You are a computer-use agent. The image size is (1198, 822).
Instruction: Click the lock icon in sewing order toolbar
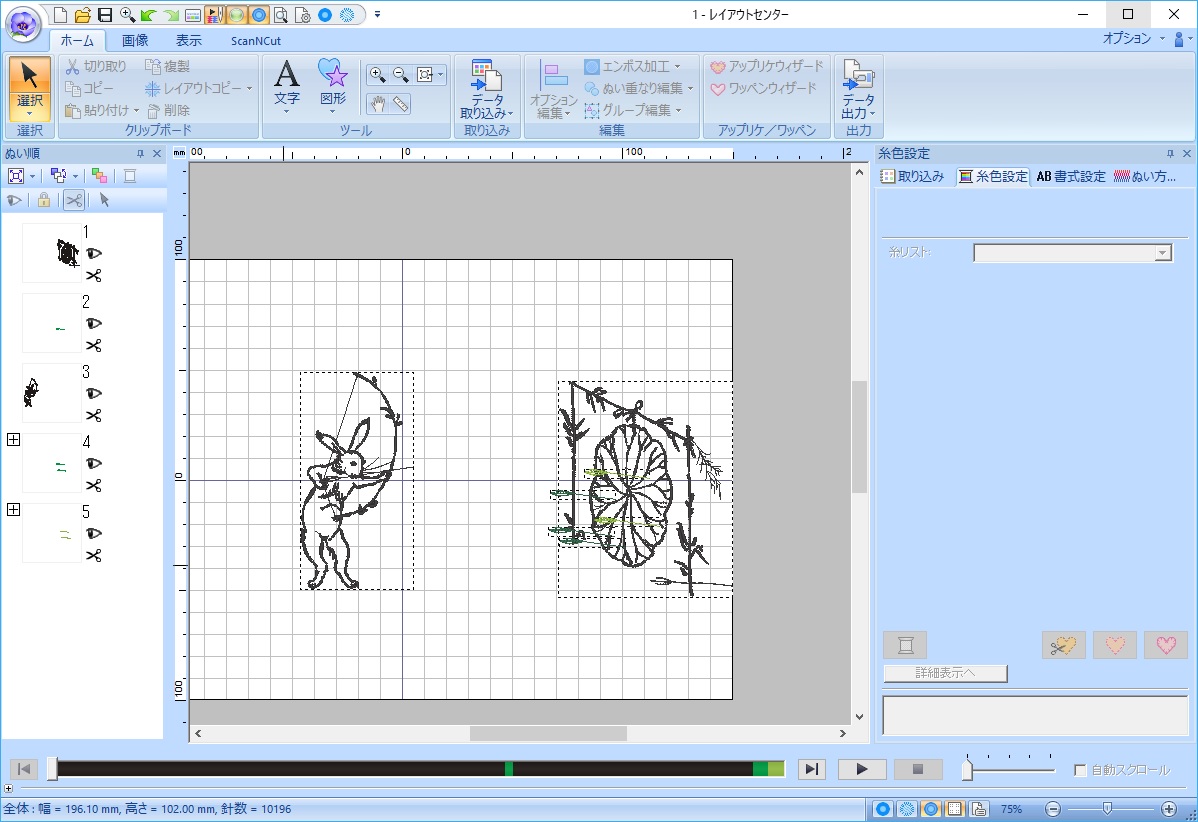pos(44,200)
